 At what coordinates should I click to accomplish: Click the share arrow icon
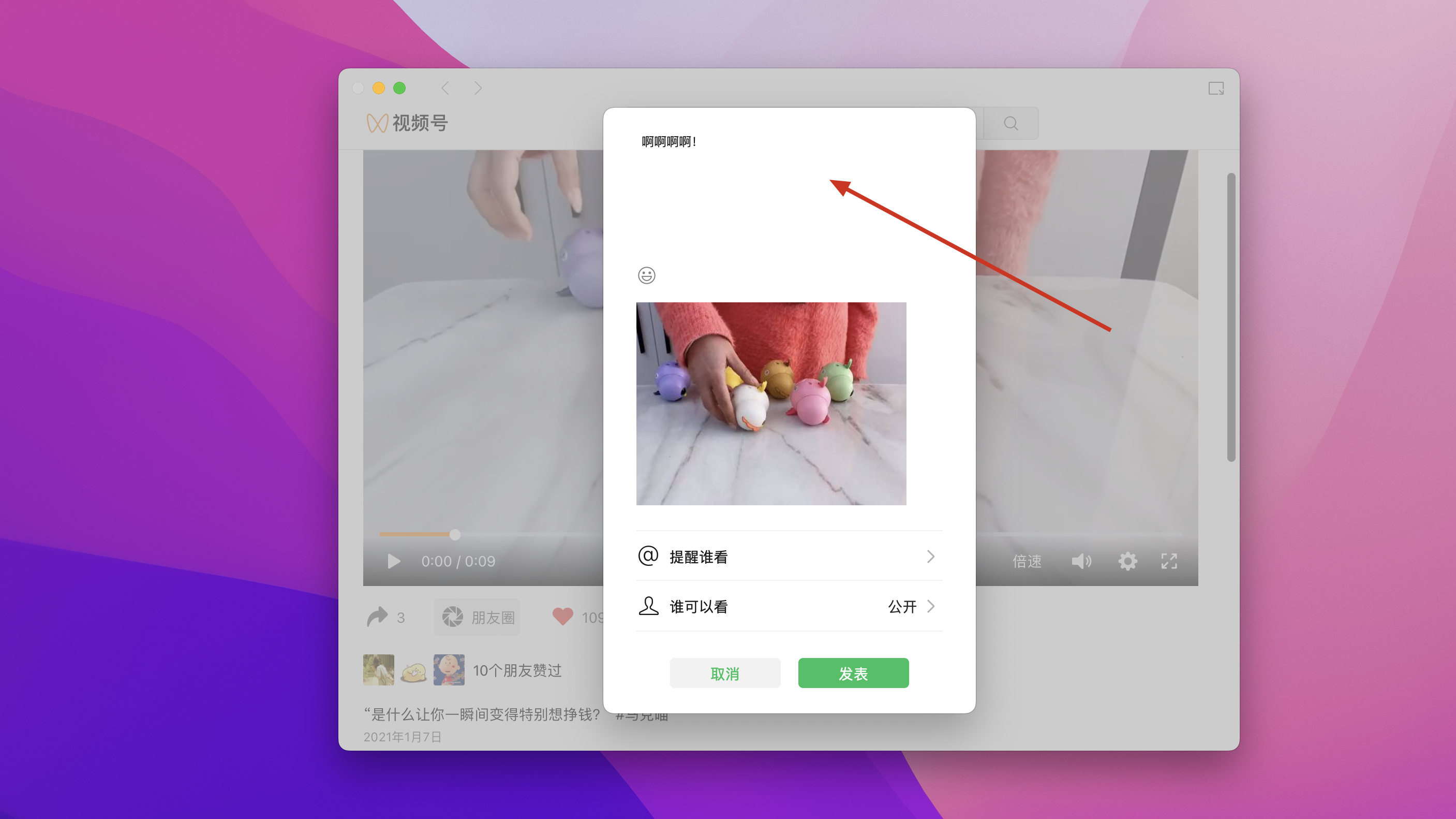[x=378, y=617]
